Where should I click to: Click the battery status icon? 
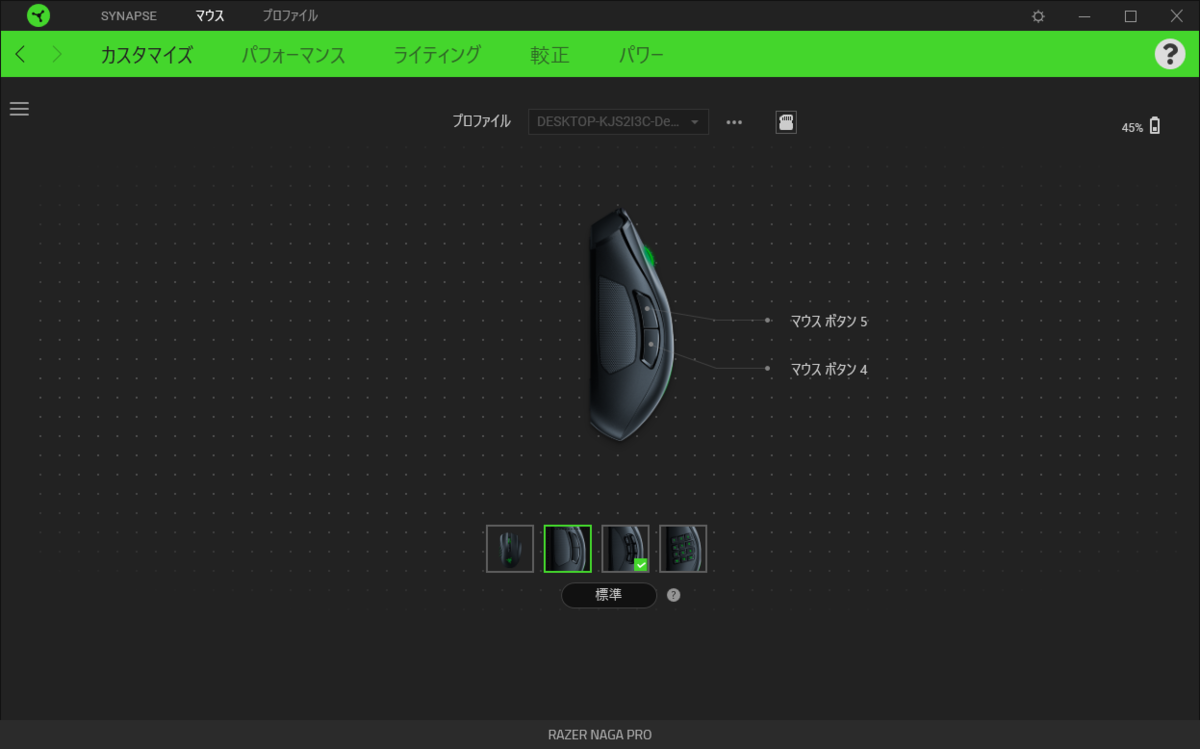coord(1155,126)
